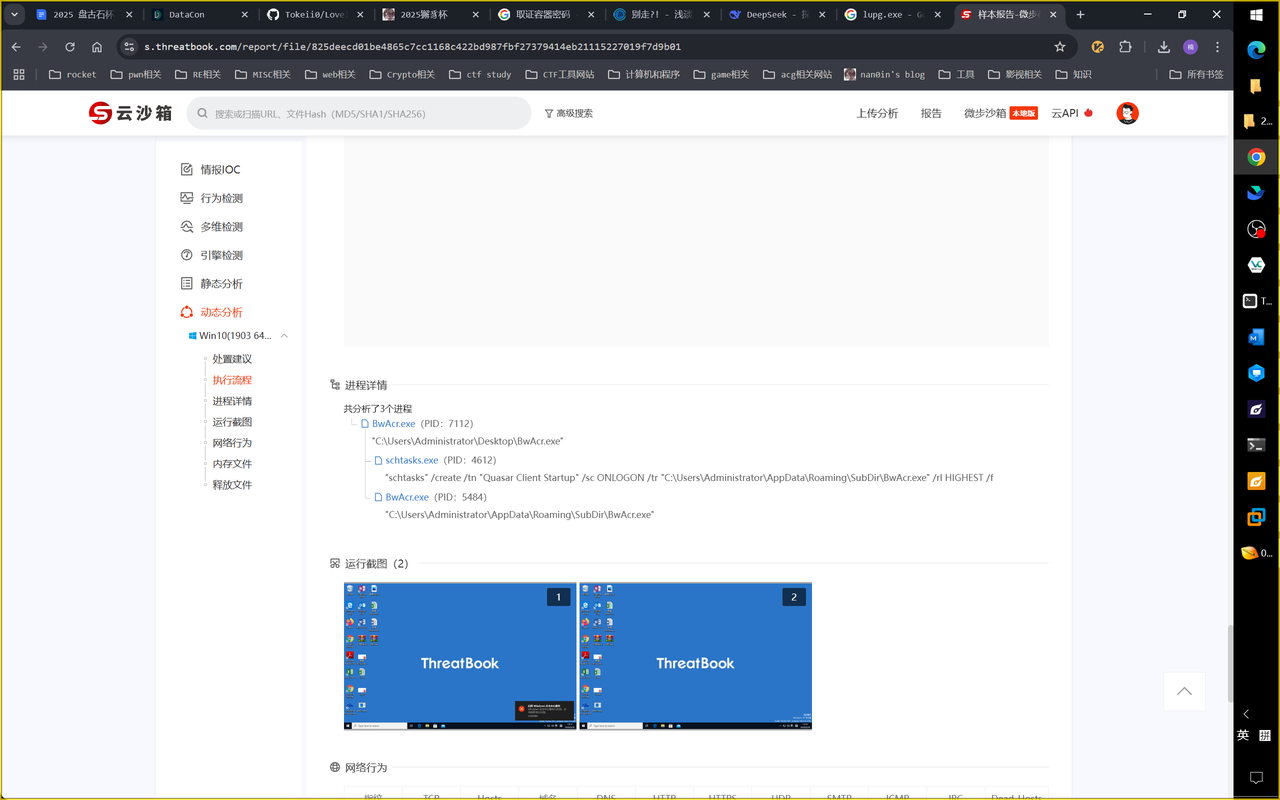Open the 所有书签 folder
This screenshot has width=1280, height=800.
point(1197,74)
